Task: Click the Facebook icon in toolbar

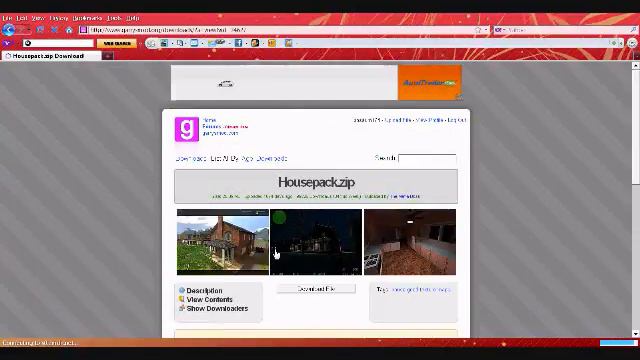Action: point(238,43)
